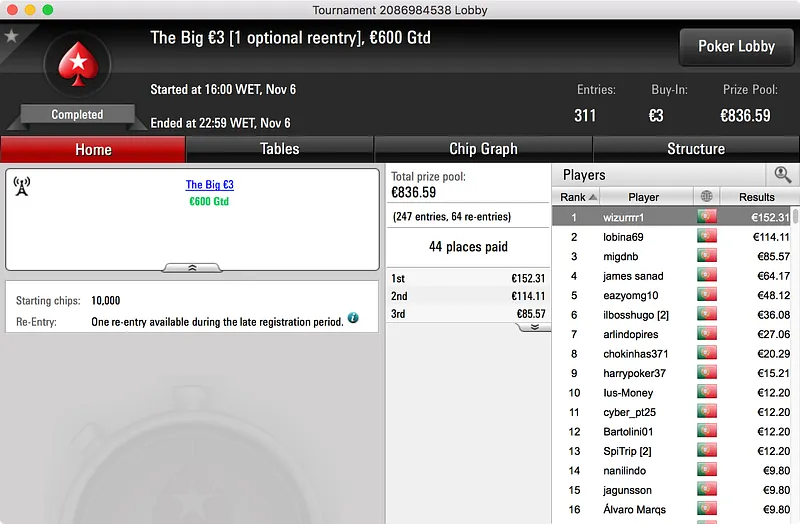This screenshot has height=524, width=800.
Task: Collapse the tournament banner panel
Action: tap(192, 268)
